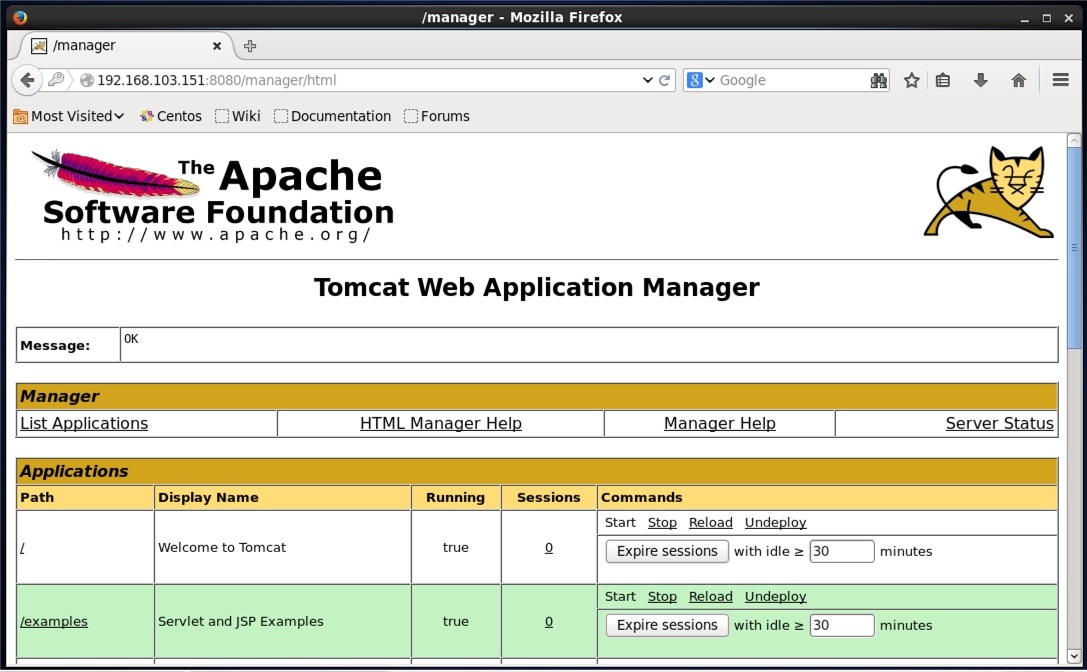Click the "Sessions" column header

[x=548, y=497]
